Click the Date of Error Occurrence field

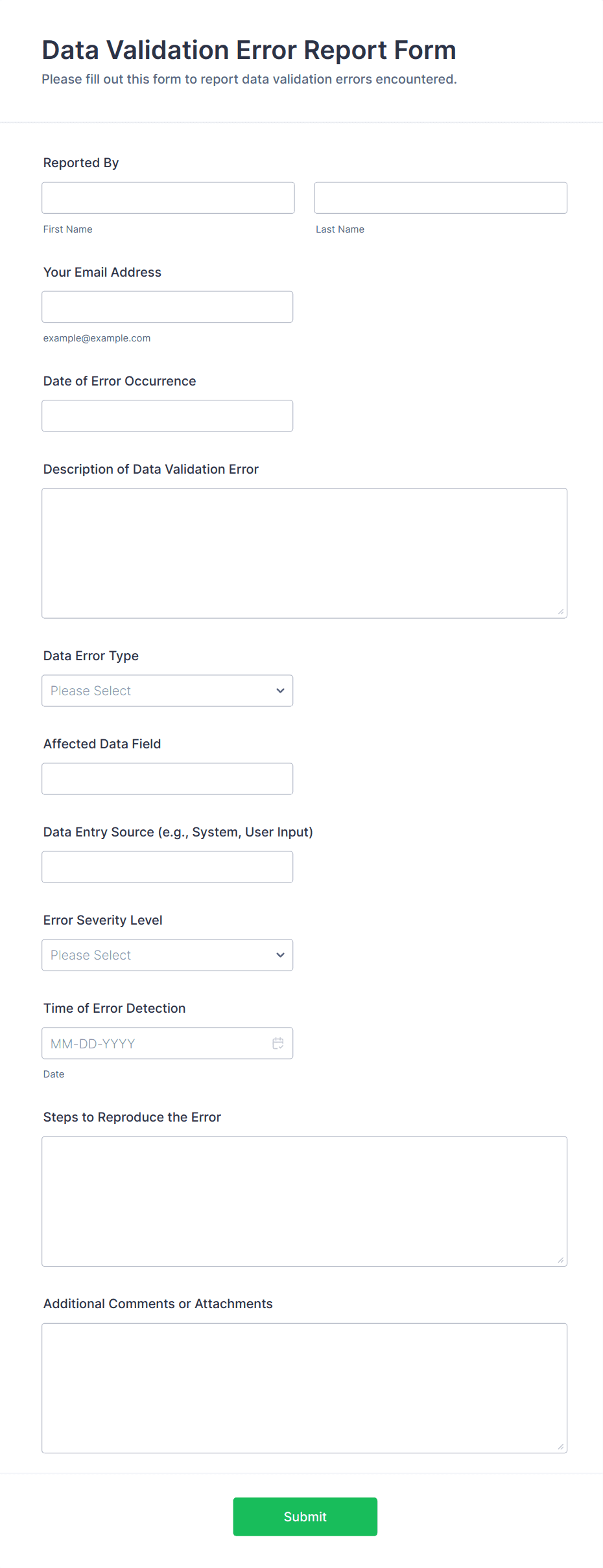pos(167,415)
